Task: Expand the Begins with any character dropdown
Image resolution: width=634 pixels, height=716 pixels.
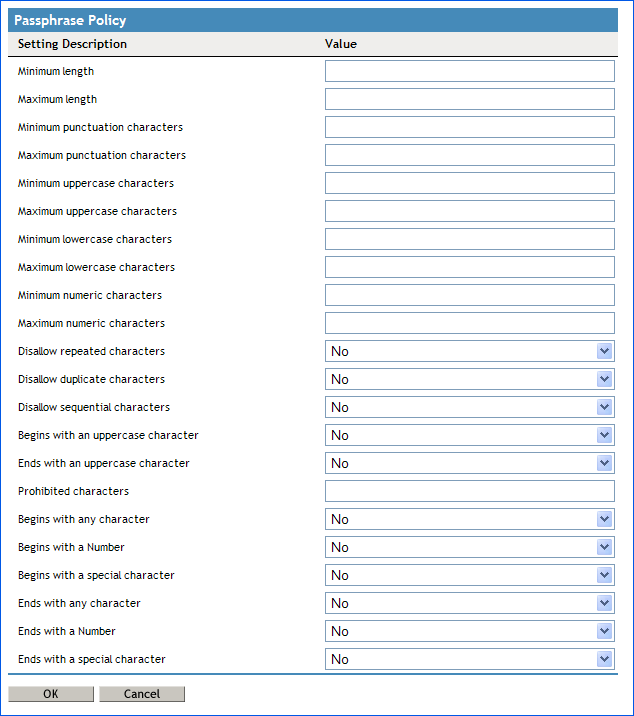Action: tap(469, 519)
